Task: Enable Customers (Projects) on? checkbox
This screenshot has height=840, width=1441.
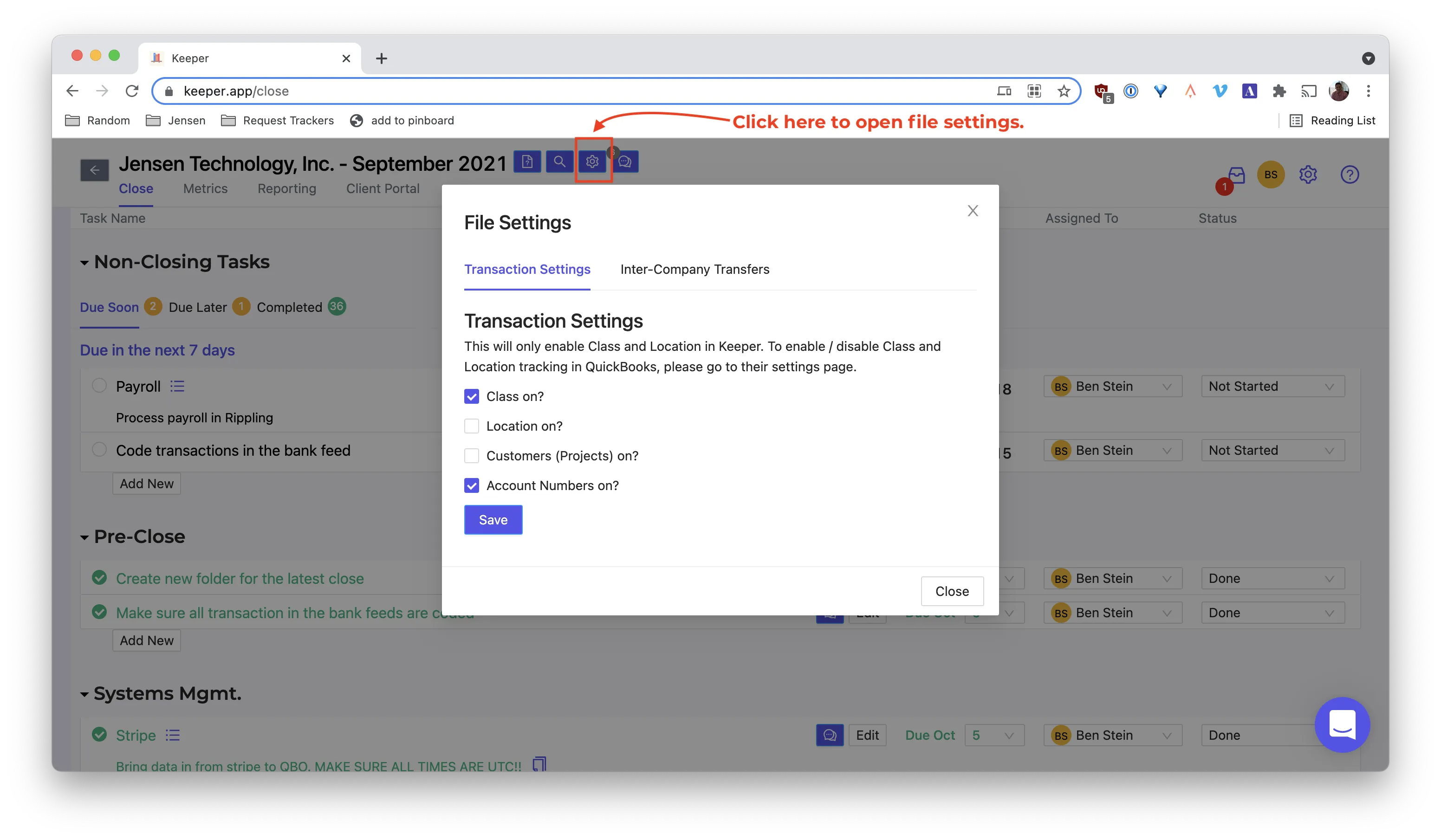Action: 471,456
